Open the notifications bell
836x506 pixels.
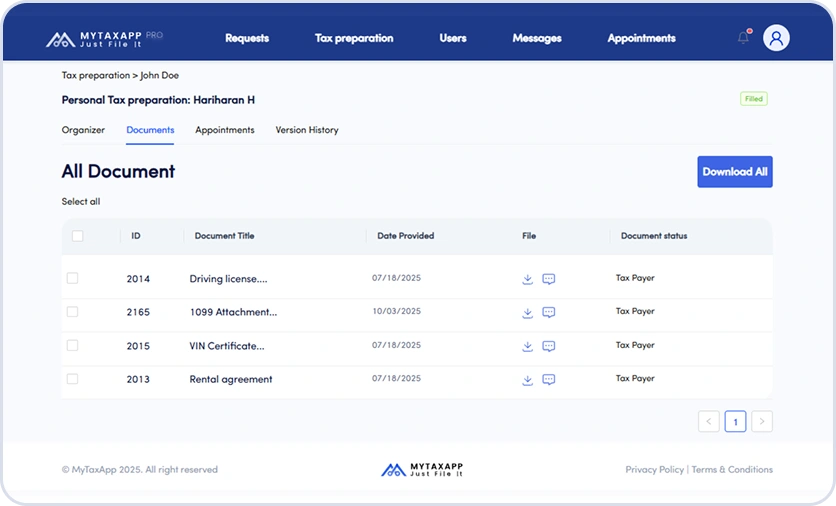click(x=743, y=38)
